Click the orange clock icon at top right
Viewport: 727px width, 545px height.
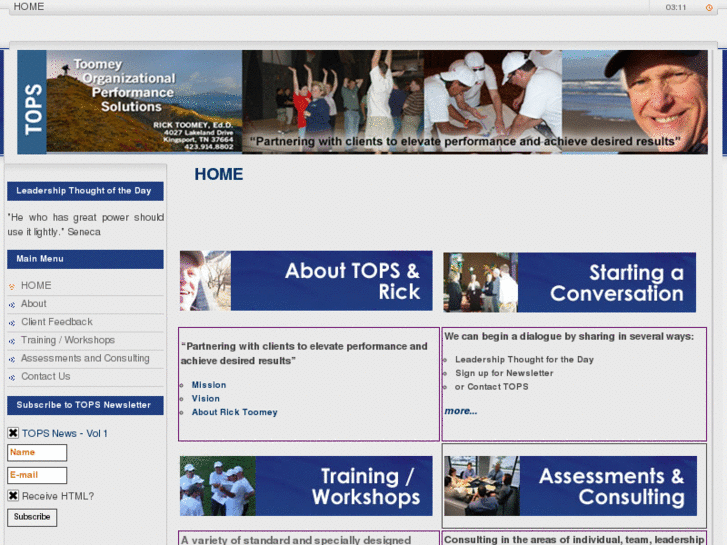click(709, 7)
